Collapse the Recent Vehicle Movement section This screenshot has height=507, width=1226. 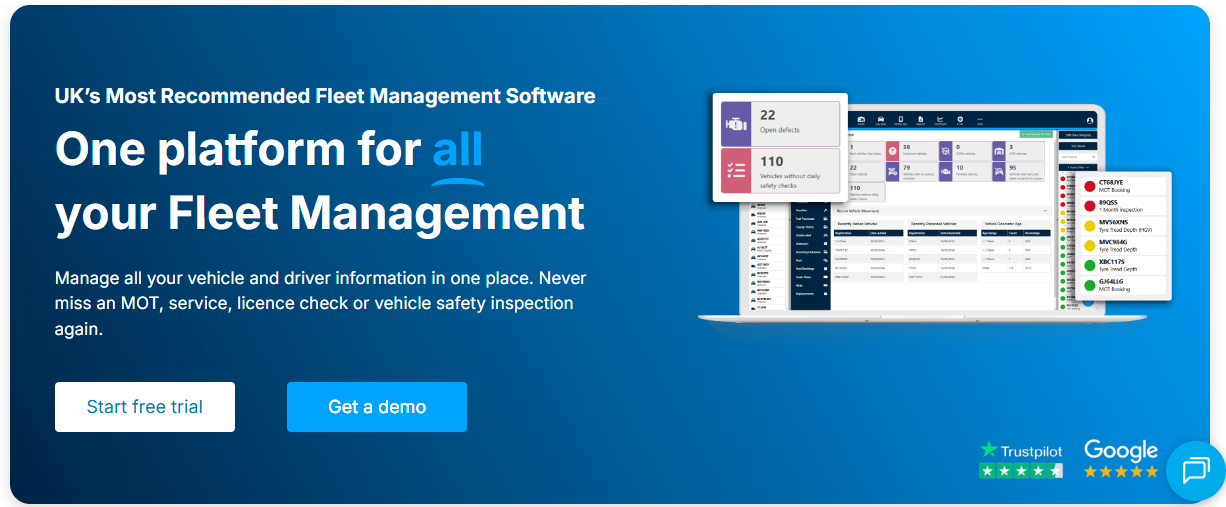pos(1045,211)
